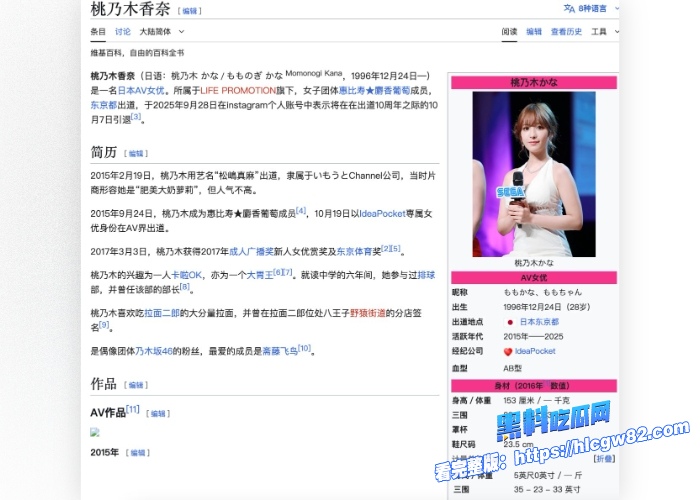
Task: Open the 编辑 tab
Action: coord(534,32)
